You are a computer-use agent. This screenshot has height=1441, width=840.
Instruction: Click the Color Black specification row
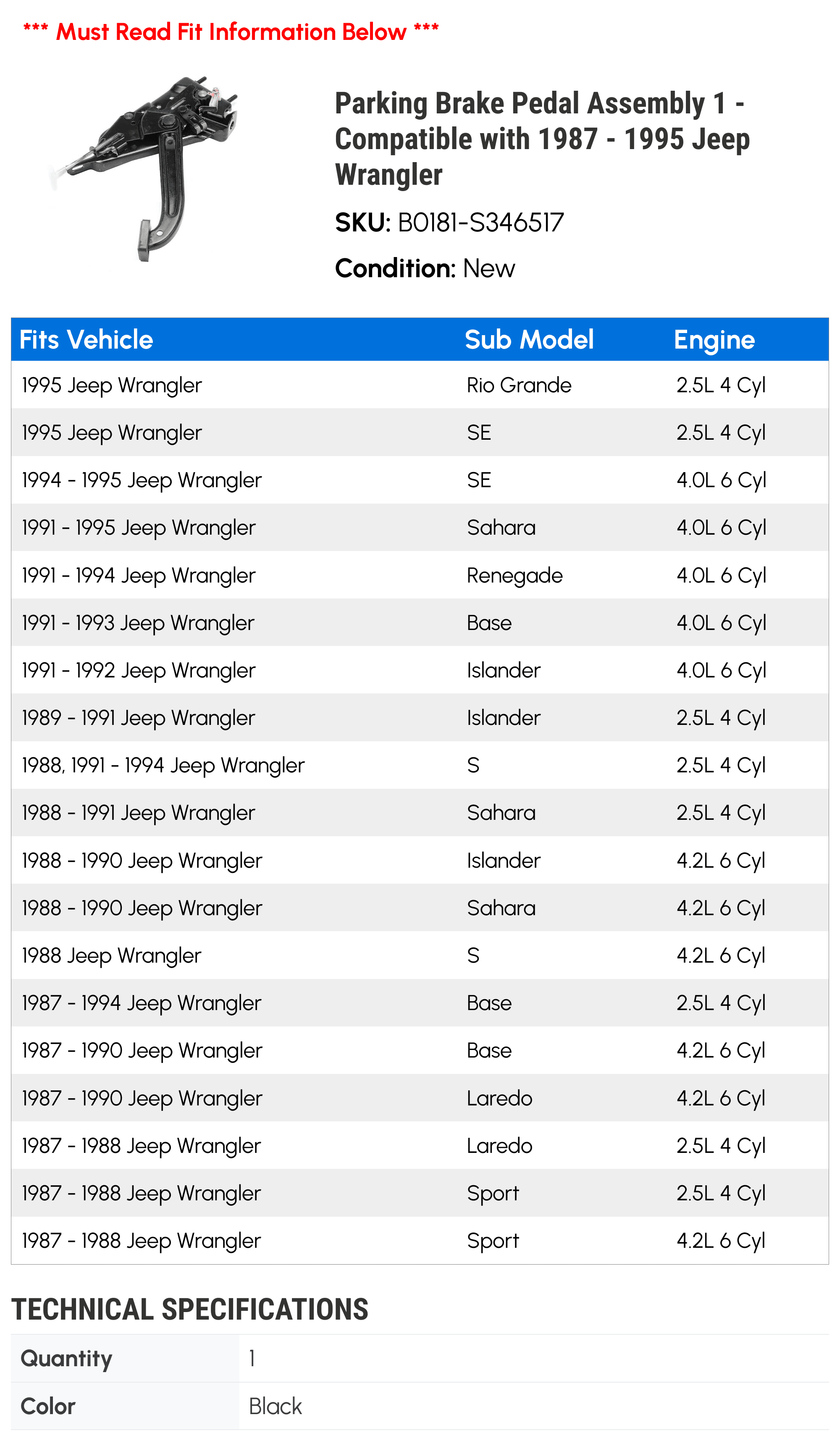[x=420, y=1406]
